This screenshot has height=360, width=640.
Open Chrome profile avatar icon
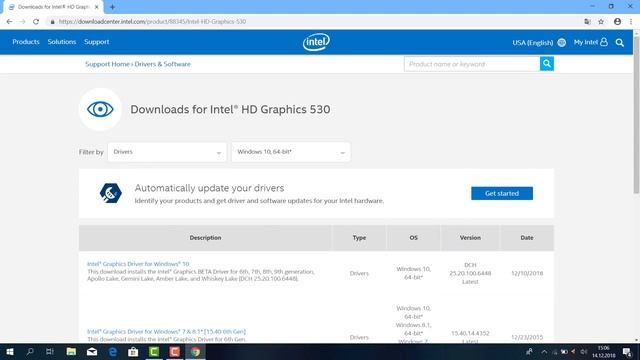click(617, 22)
